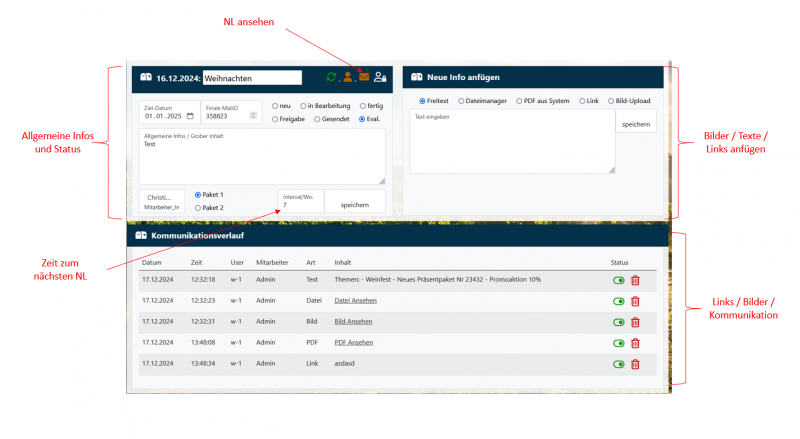
Task: Click the user lock icon
Action: pos(380,77)
